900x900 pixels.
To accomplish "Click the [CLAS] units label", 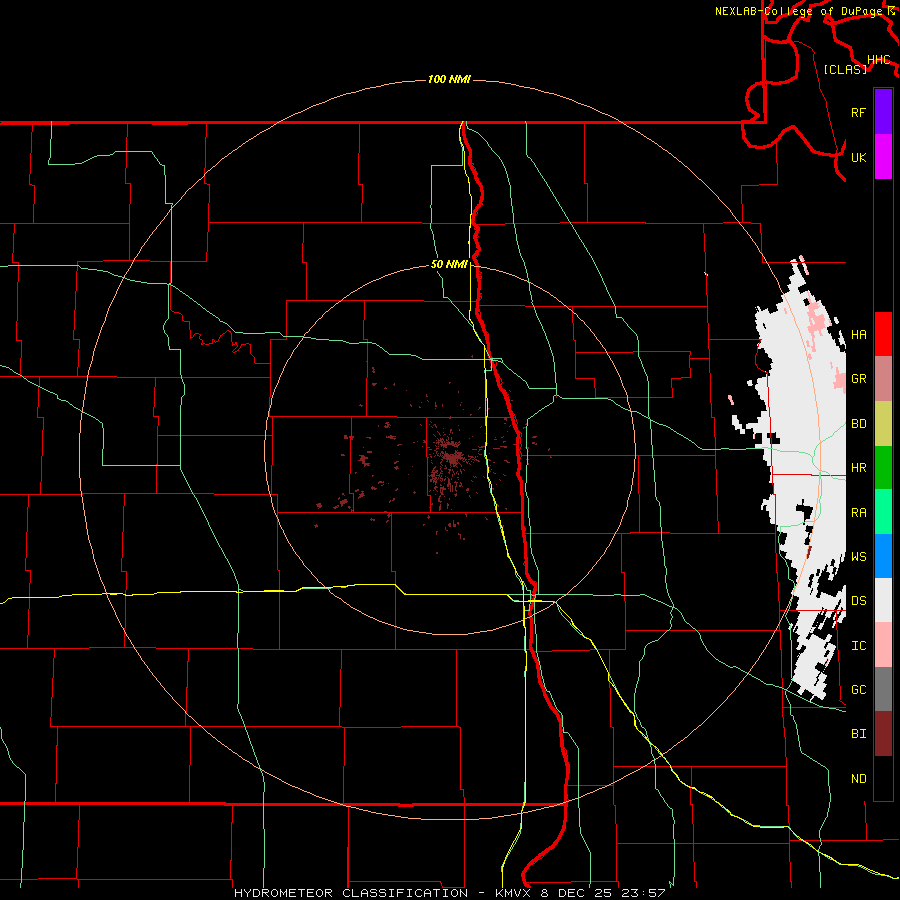I will [845, 69].
